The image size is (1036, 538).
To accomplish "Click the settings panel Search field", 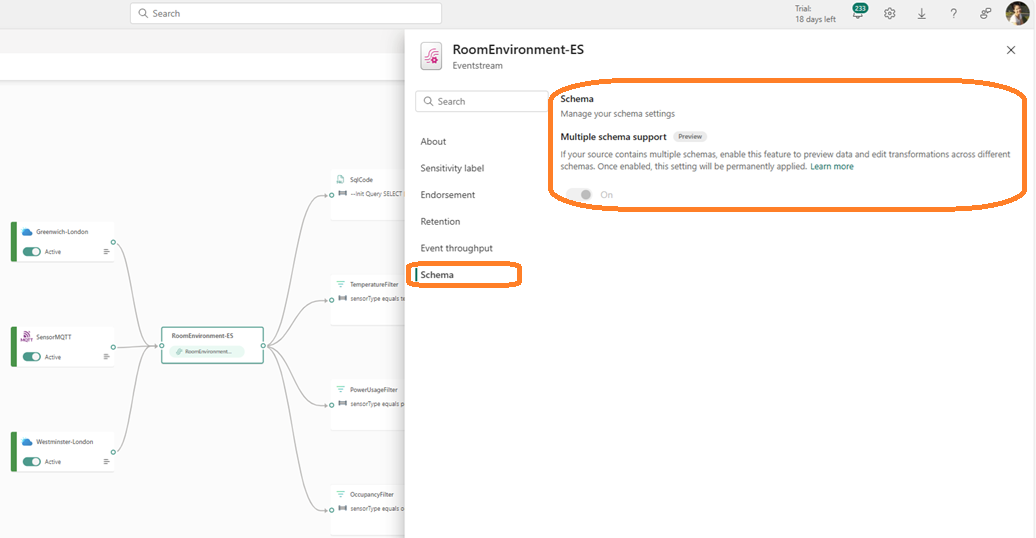I will 482,101.
